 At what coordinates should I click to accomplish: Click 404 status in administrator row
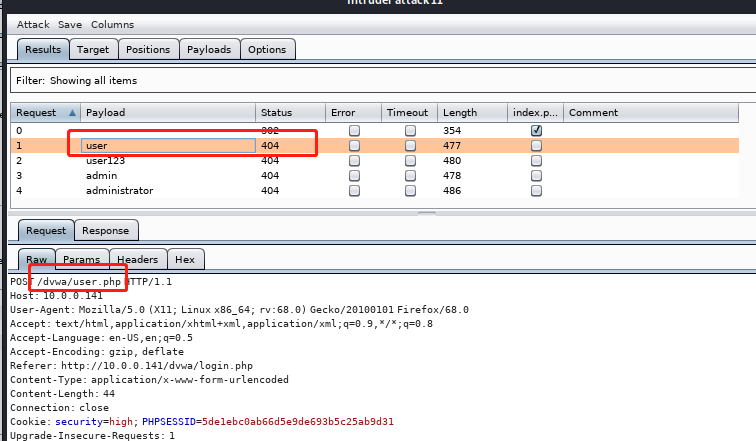coord(270,191)
